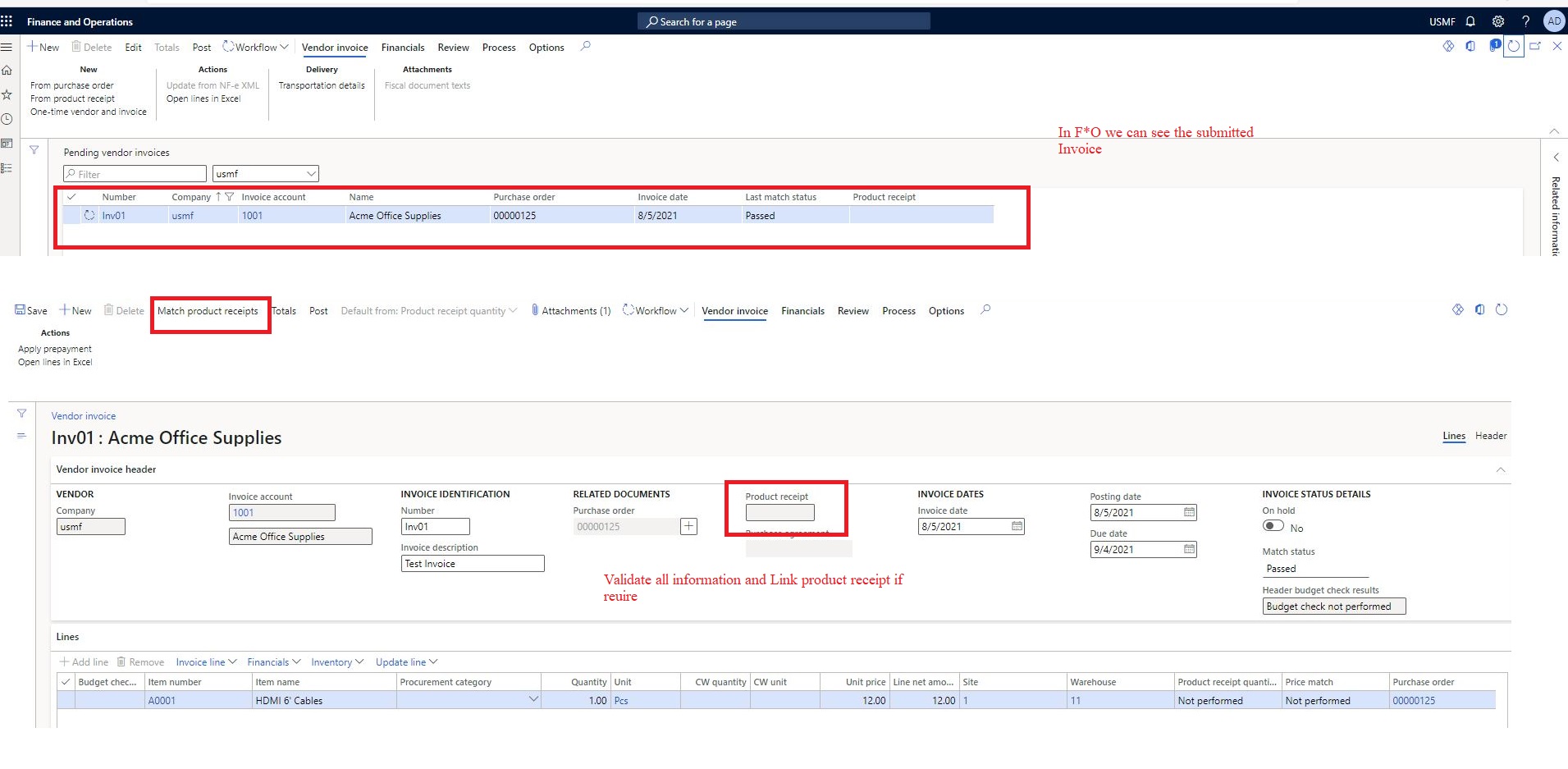Image resolution: width=1568 pixels, height=769 pixels.
Task: Open the Inv01 invoice number link
Action: (114, 215)
